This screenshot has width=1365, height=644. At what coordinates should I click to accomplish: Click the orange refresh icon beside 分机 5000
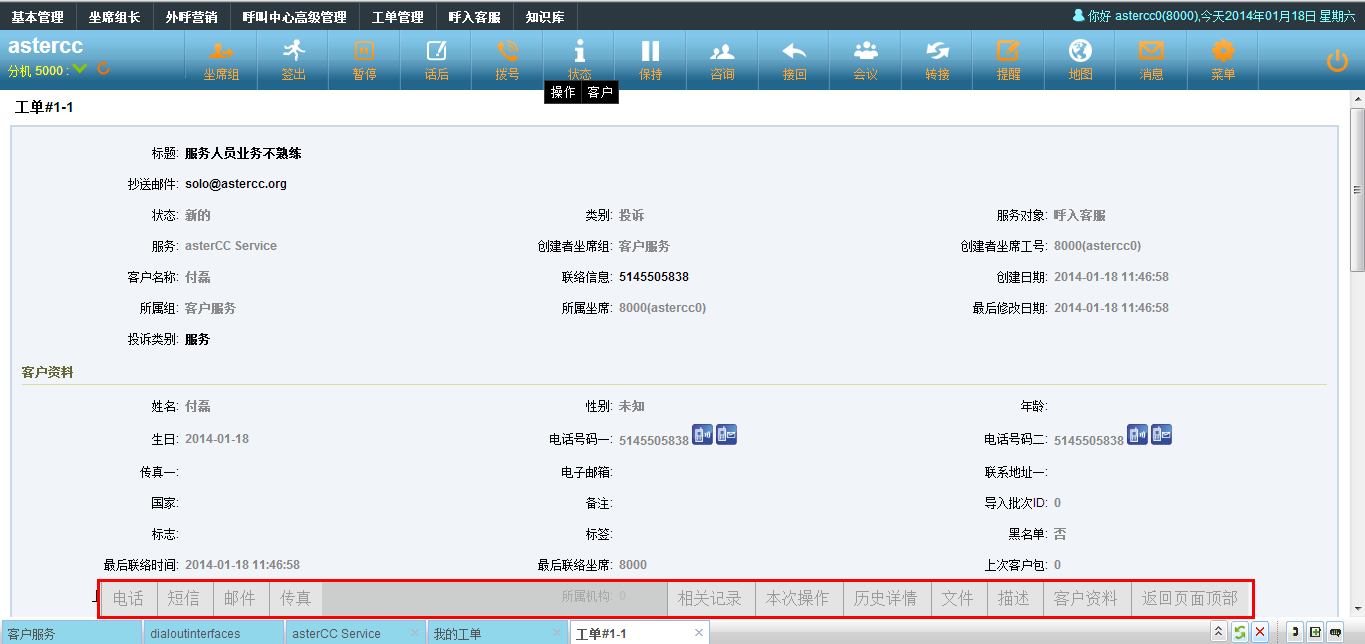(103, 69)
